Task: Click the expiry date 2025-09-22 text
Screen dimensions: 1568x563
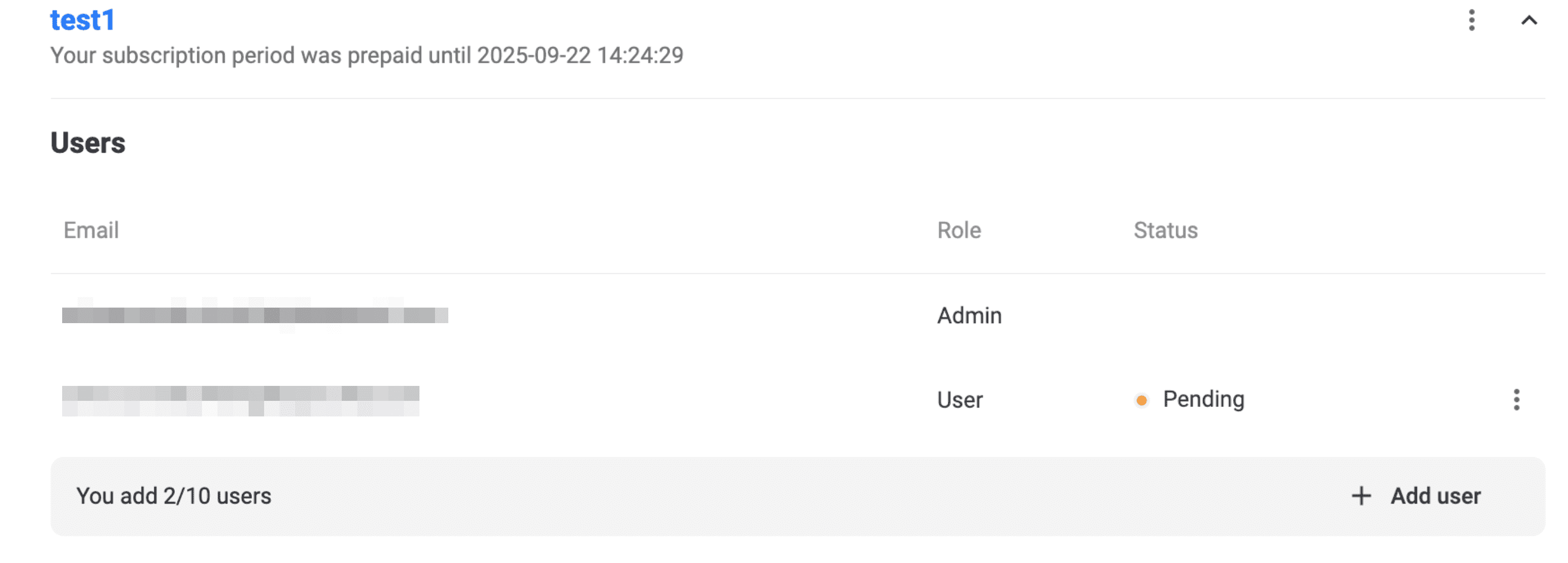Action: point(533,56)
